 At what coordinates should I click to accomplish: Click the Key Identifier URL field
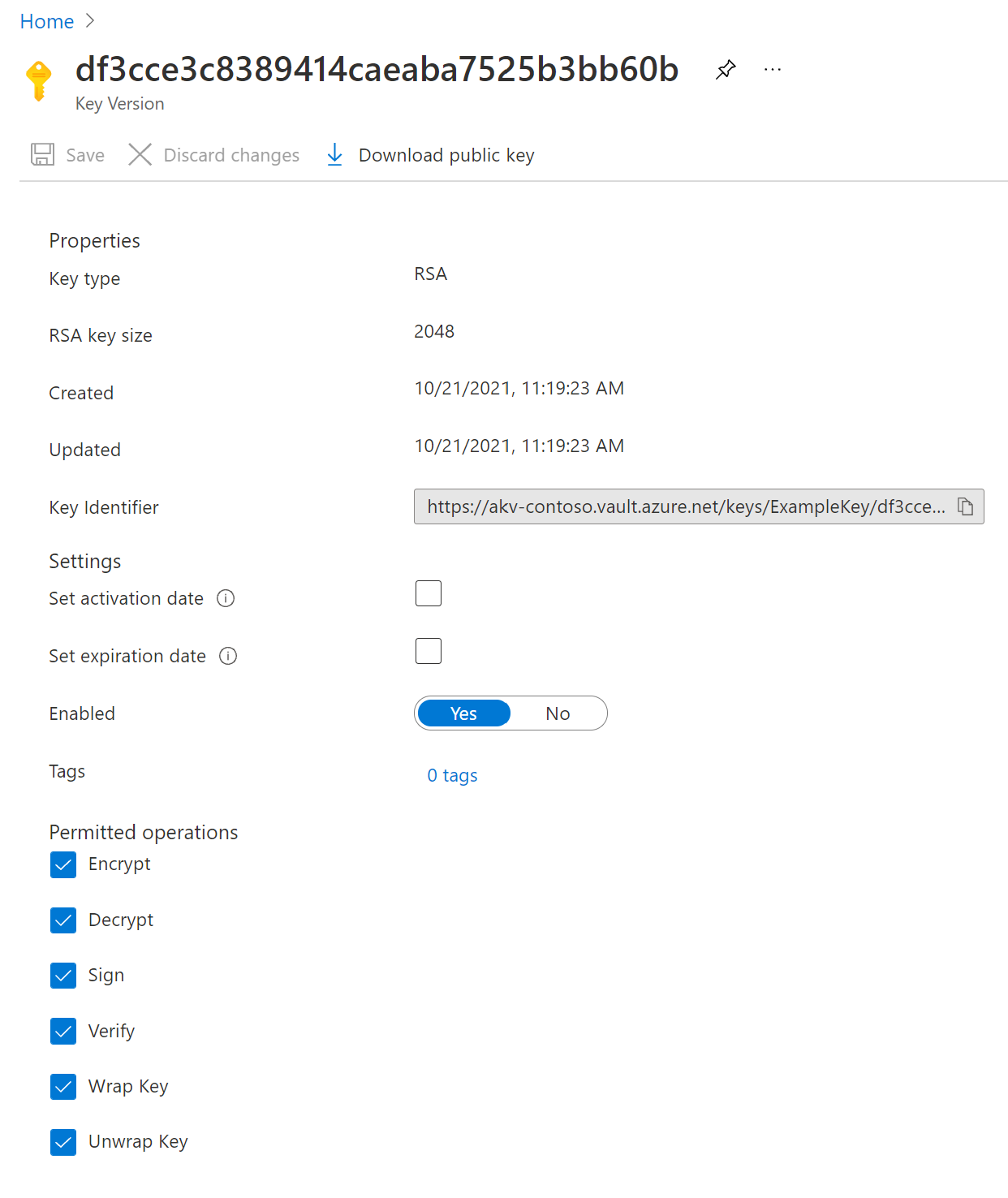(x=685, y=506)
